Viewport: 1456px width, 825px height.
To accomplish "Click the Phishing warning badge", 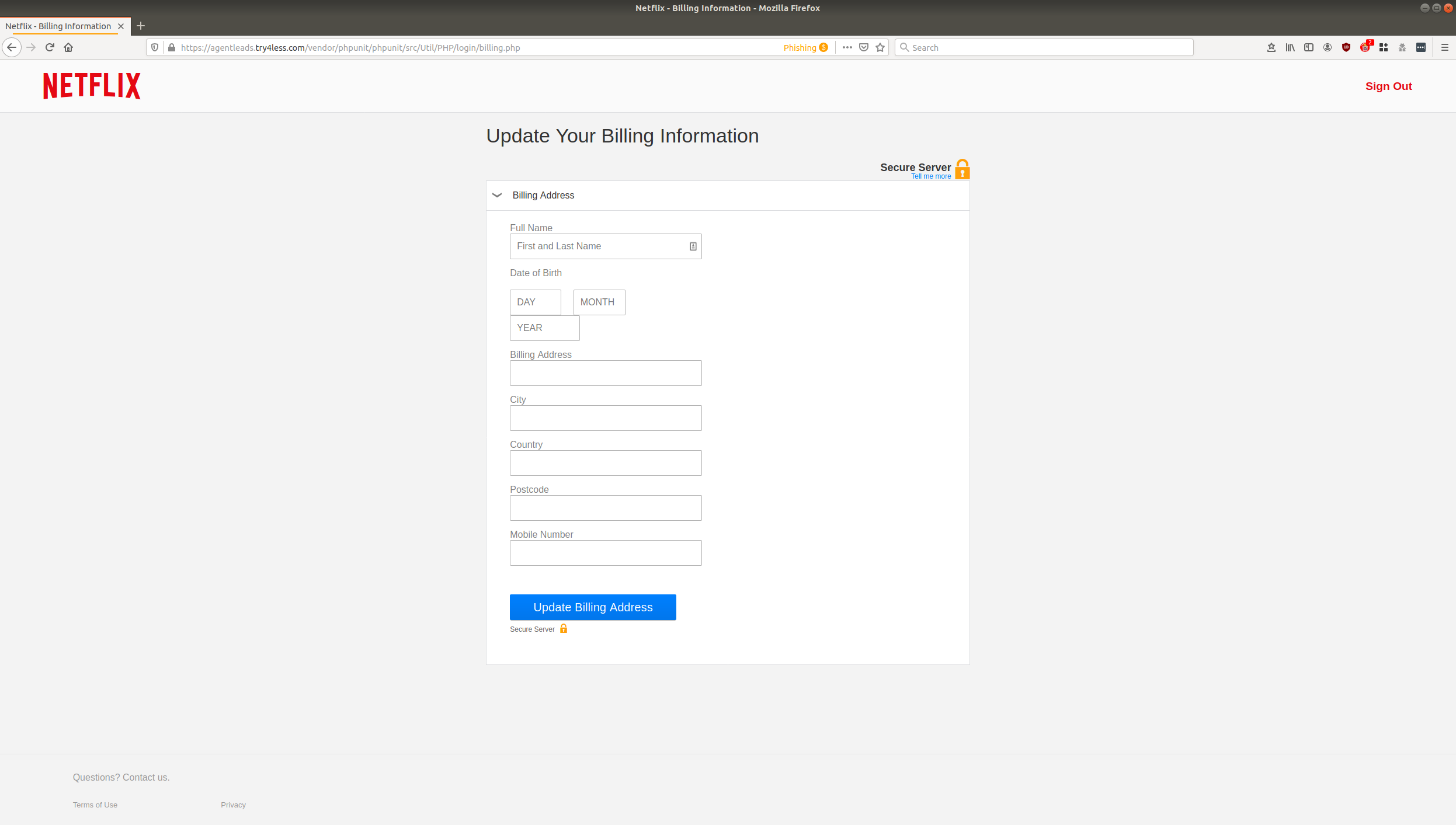I will click(805, 47).
